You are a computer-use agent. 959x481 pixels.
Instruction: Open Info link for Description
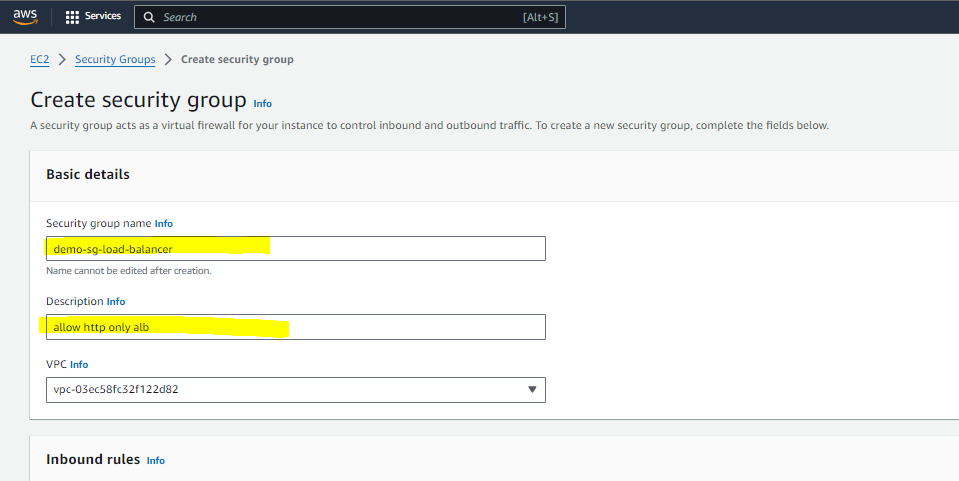point(116,301)
